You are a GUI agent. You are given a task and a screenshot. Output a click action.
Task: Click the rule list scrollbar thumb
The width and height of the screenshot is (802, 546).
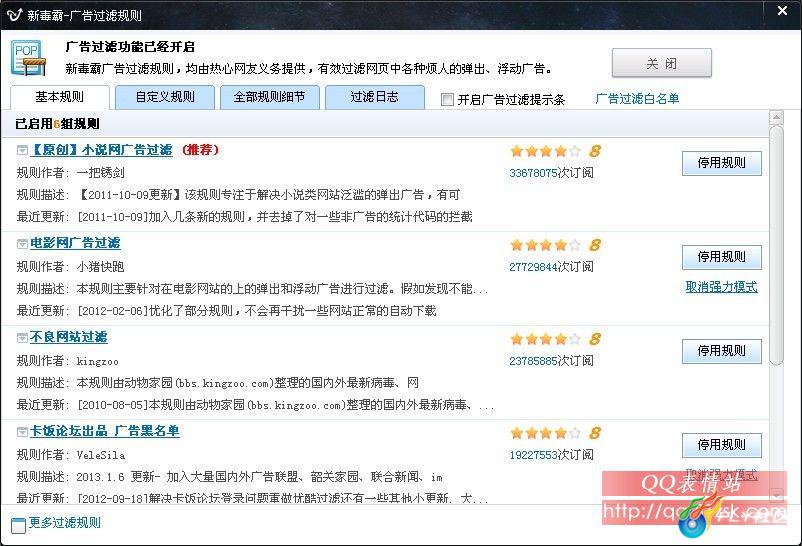(776, 246)
